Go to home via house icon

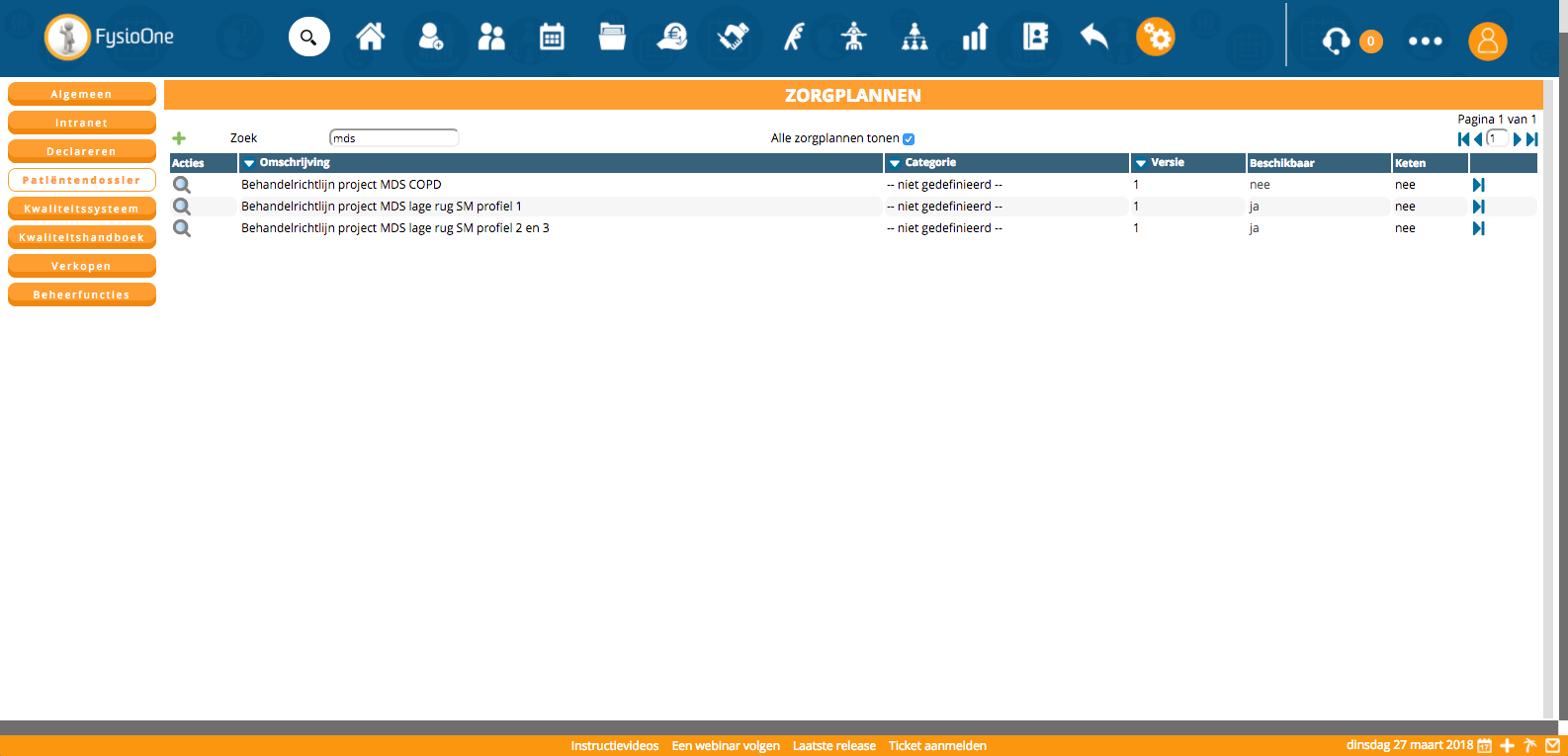pos(371,38)
